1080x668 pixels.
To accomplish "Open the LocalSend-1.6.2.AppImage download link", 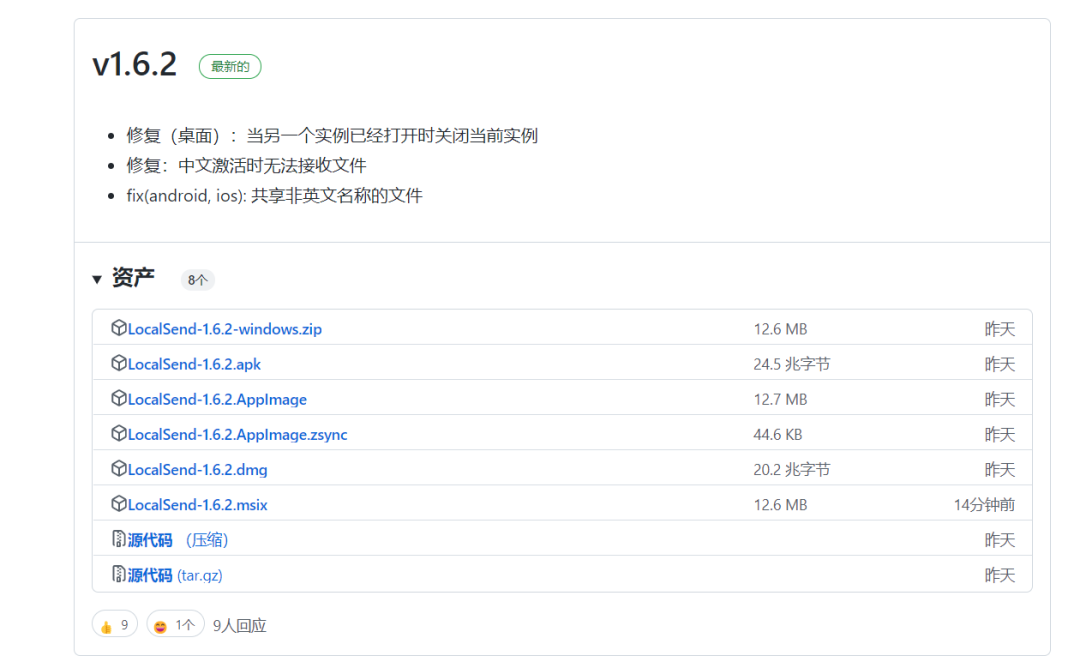I will click(217, 399).
